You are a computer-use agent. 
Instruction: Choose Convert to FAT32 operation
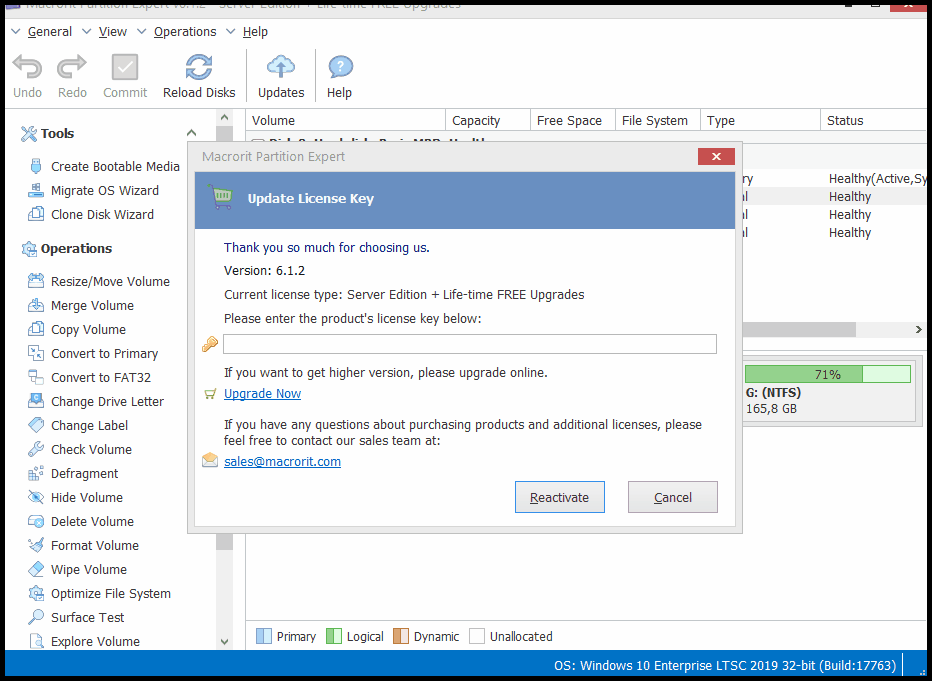pos(90,377)
